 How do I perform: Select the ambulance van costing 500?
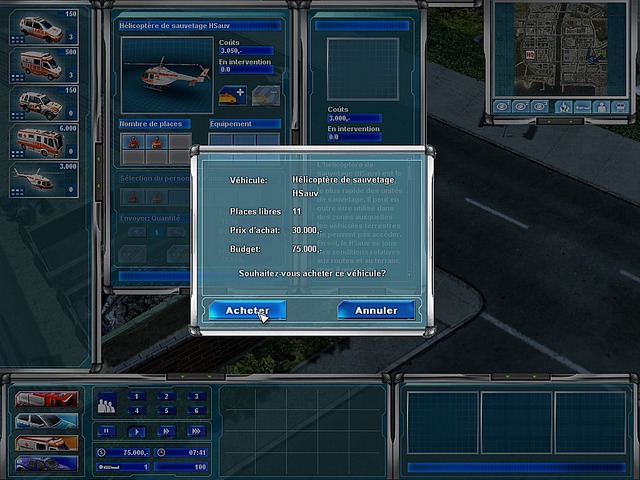coord(44,65)
